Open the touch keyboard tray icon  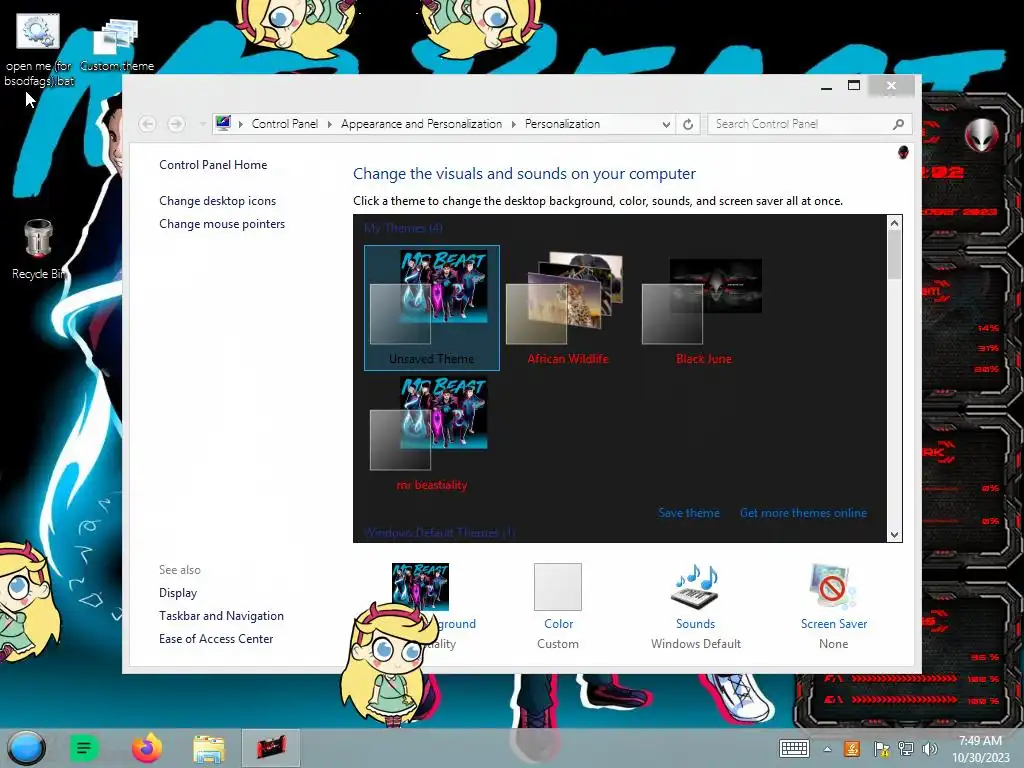(x=794, y=748)
